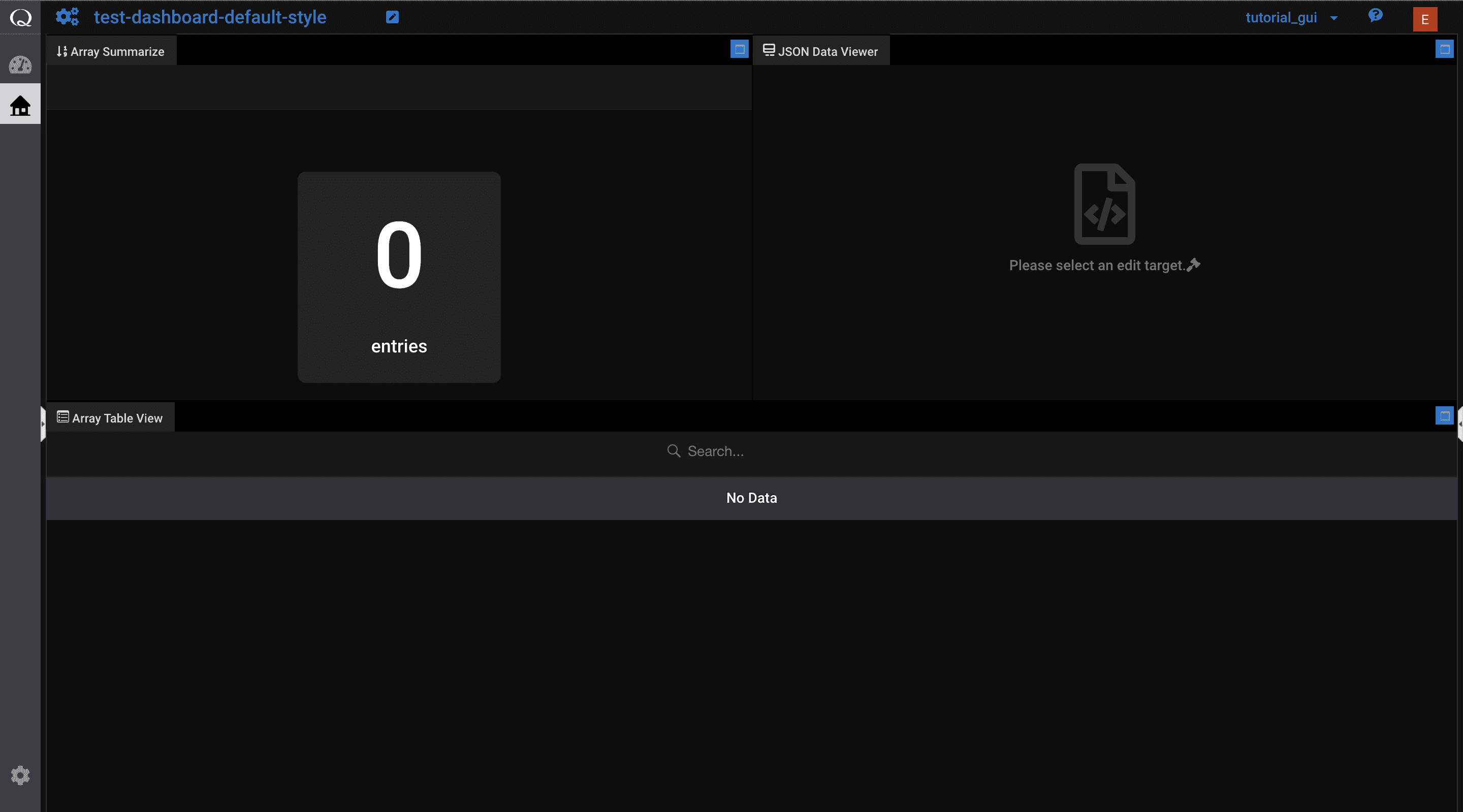Click the edit dashboard name pencil icon
The height and width of the screenshot is (812, 1463).
(x=392, y=17)
